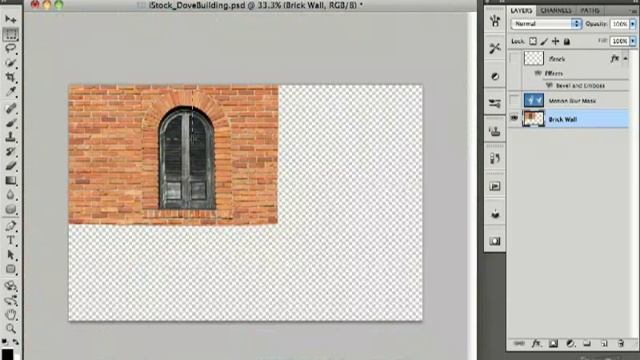Select the Dodge tool

pyautogui.click(x=11, y=209)
